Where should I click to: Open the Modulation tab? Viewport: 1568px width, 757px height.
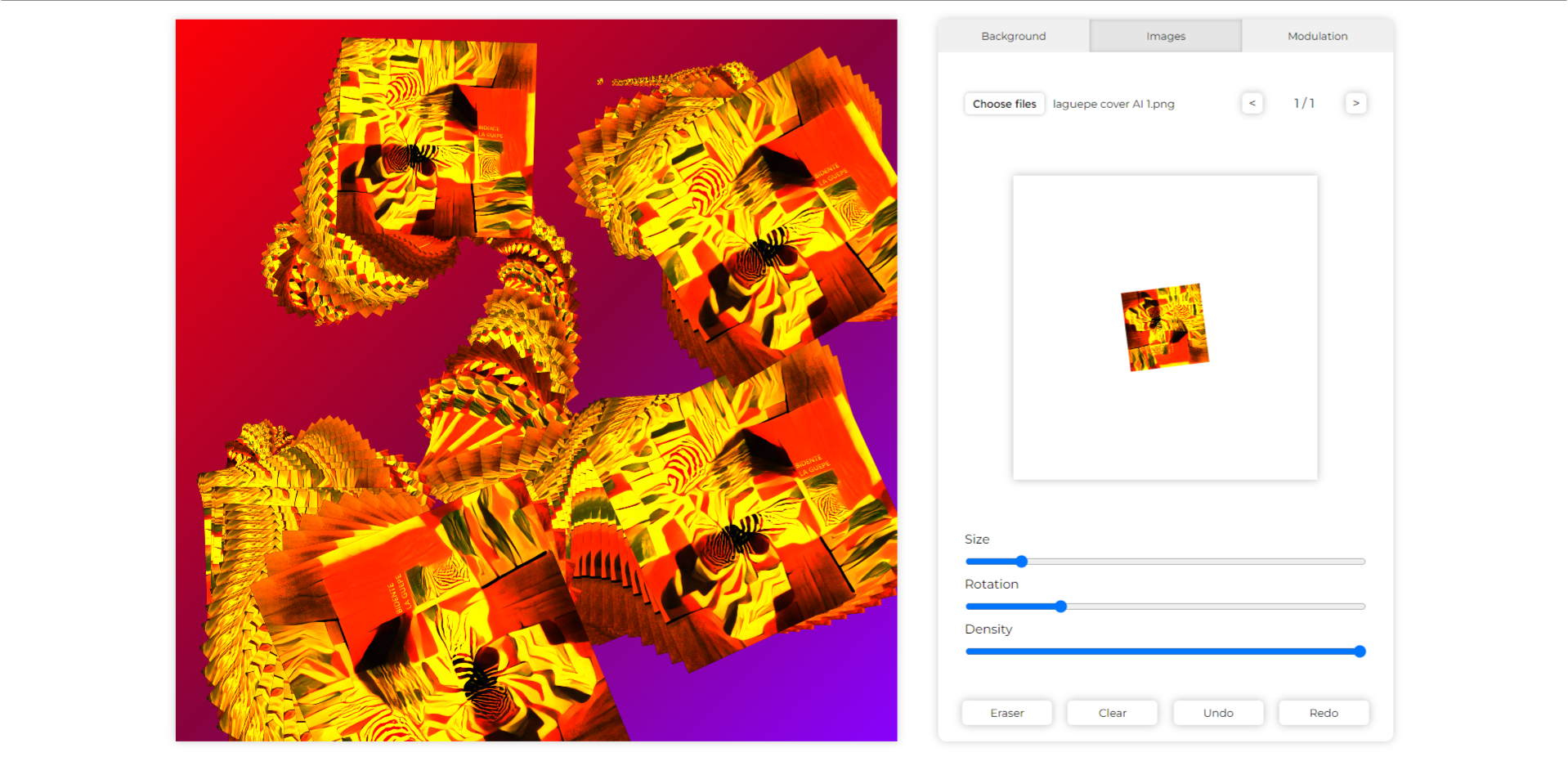1317,36
